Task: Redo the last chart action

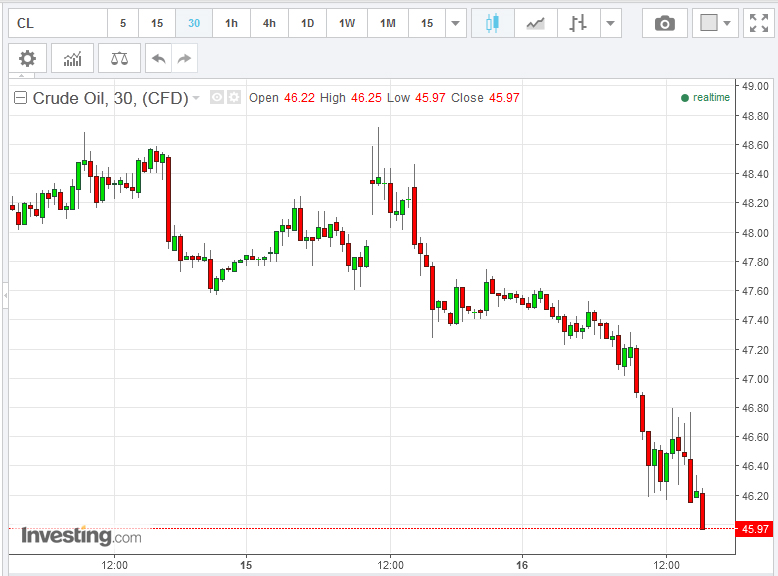Action: [185, 59]
